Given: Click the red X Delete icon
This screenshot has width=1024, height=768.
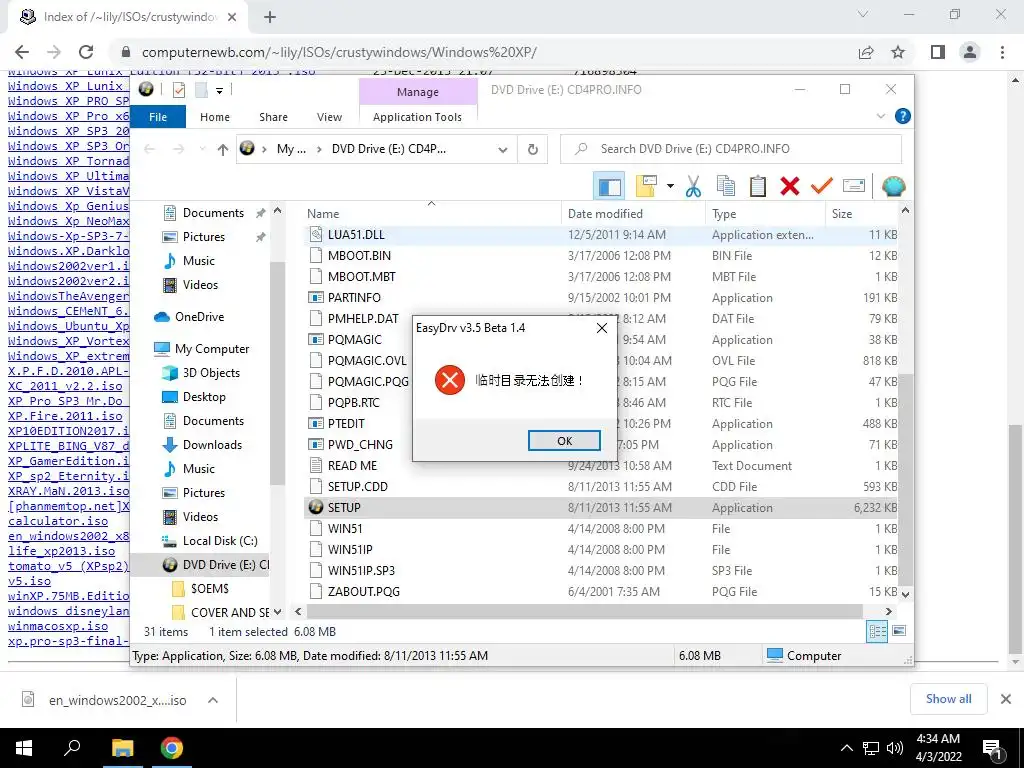Looking at the screenshot, I should coord(790,186).
